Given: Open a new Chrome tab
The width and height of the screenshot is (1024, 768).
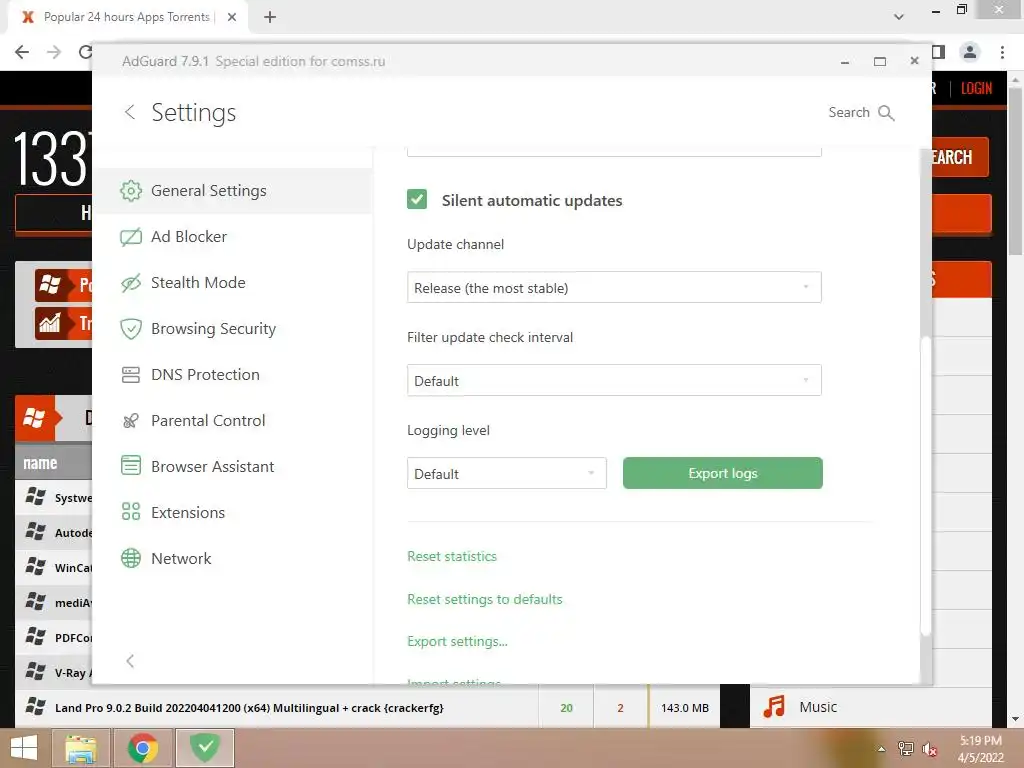Looking at the screenshot, I should coord(270,18).
